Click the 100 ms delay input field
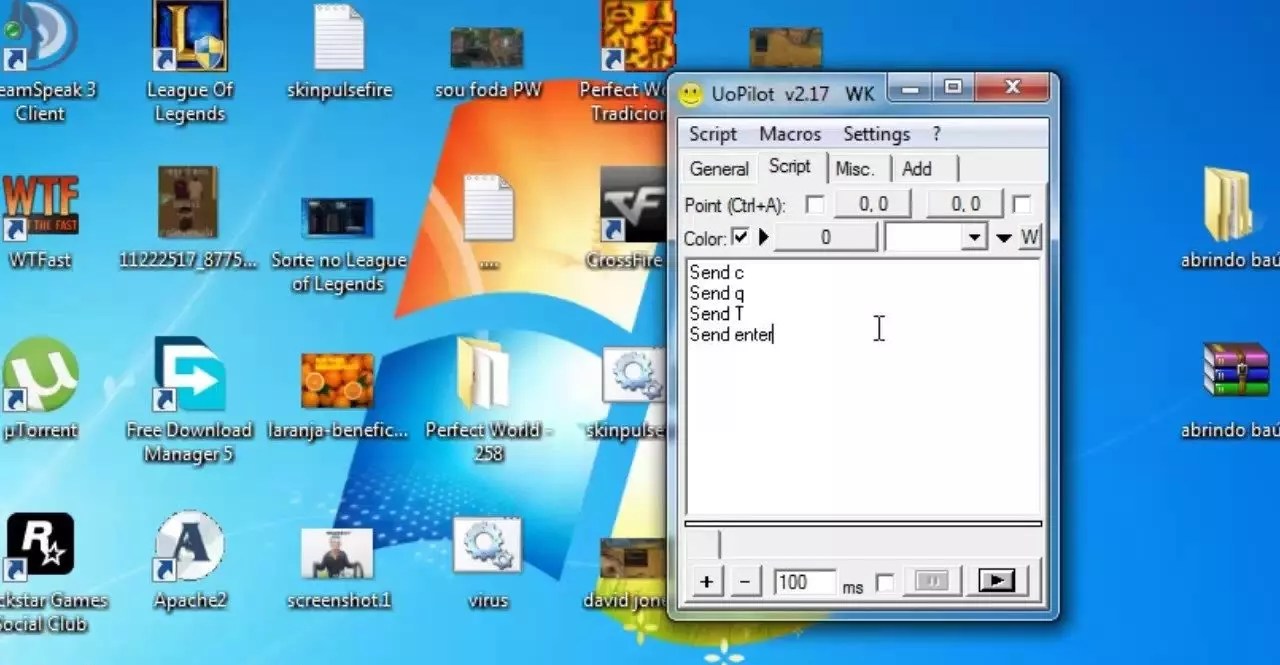Image resolution: width=1280 pixels, height=665 pixels. tap(804, 582)
